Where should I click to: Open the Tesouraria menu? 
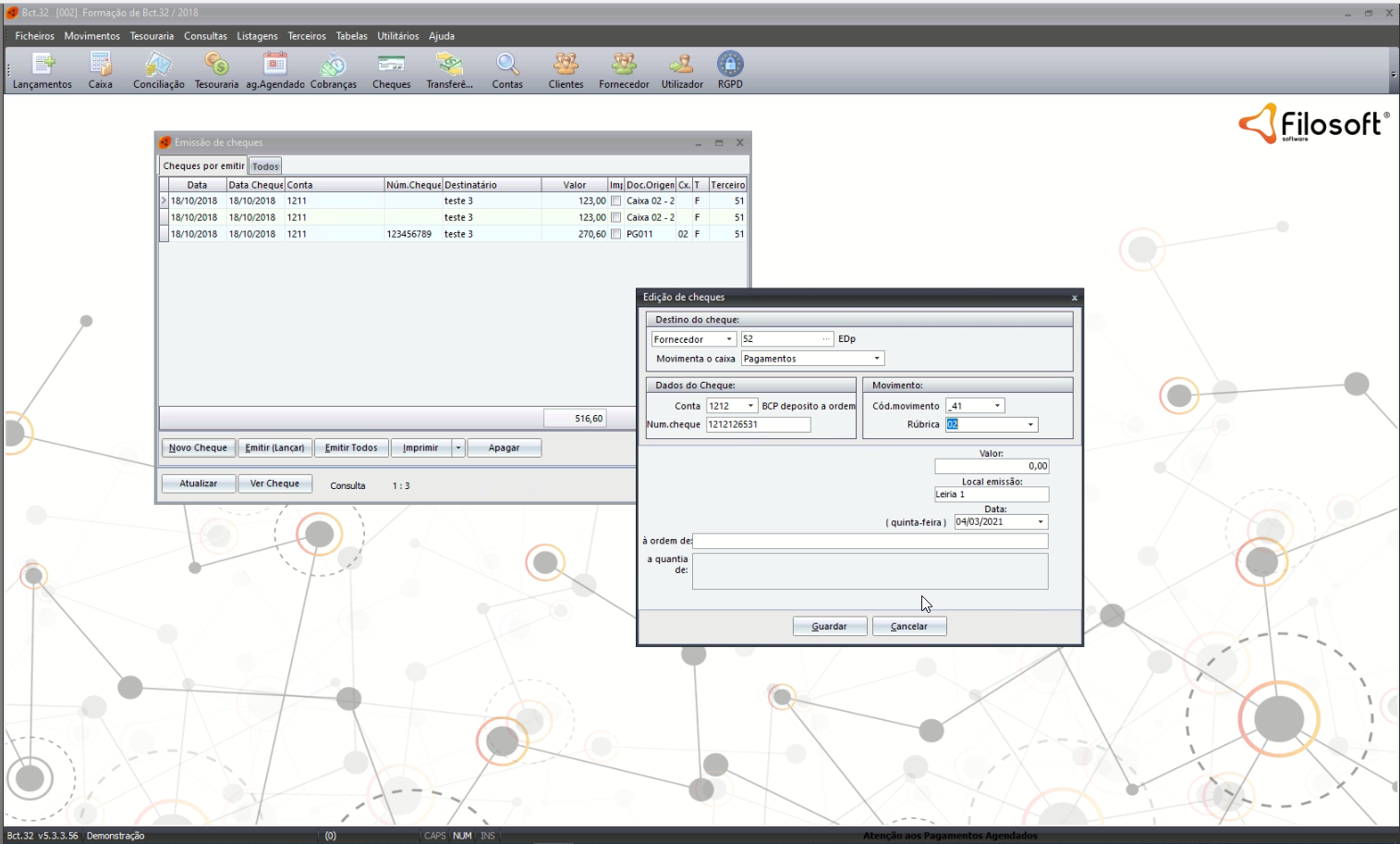[152, 36]
